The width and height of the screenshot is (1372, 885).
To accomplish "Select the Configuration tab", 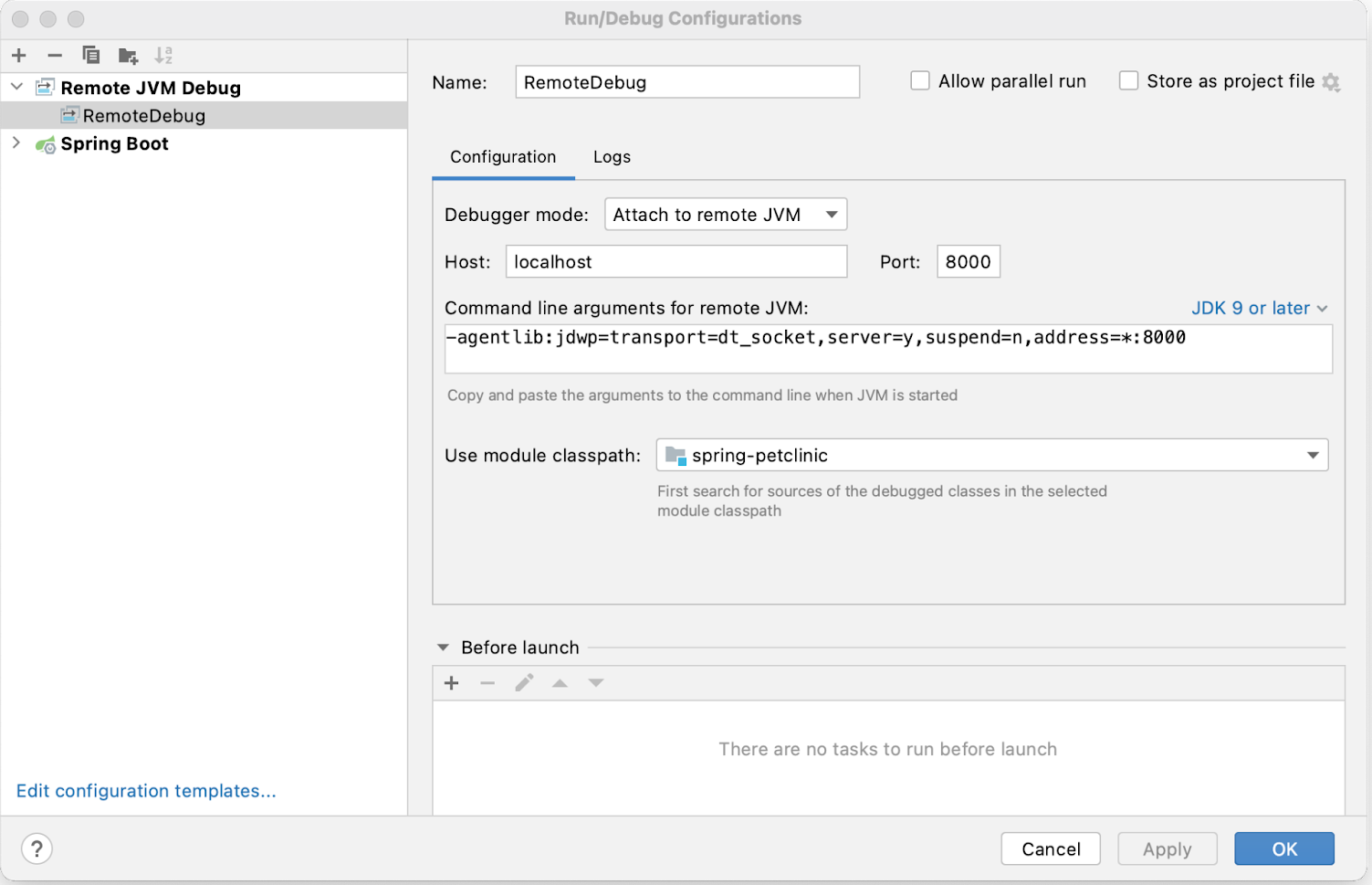I will (x=502, y=156).
